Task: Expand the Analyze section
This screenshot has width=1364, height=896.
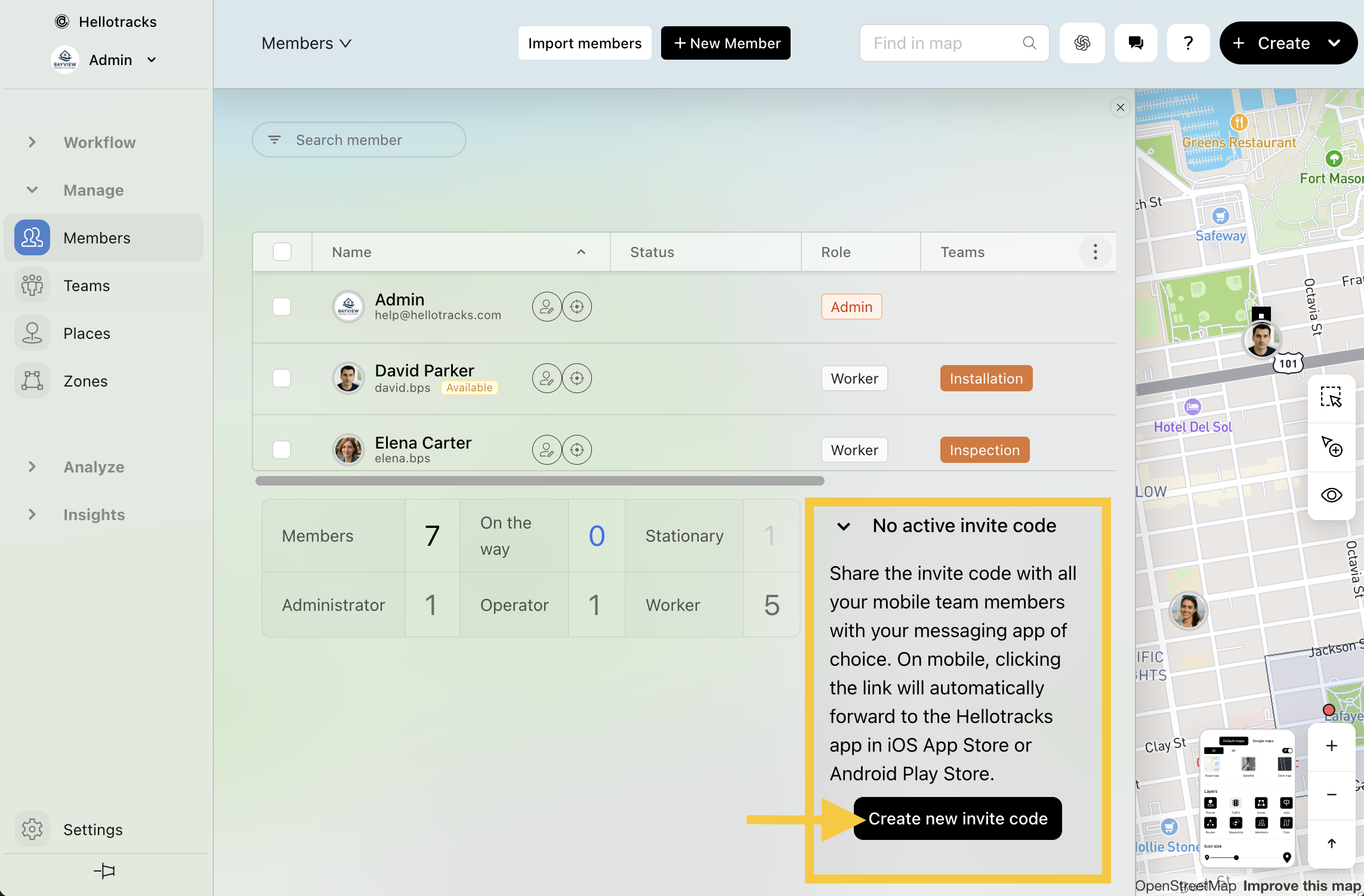Action: click(x=32, y=466)
